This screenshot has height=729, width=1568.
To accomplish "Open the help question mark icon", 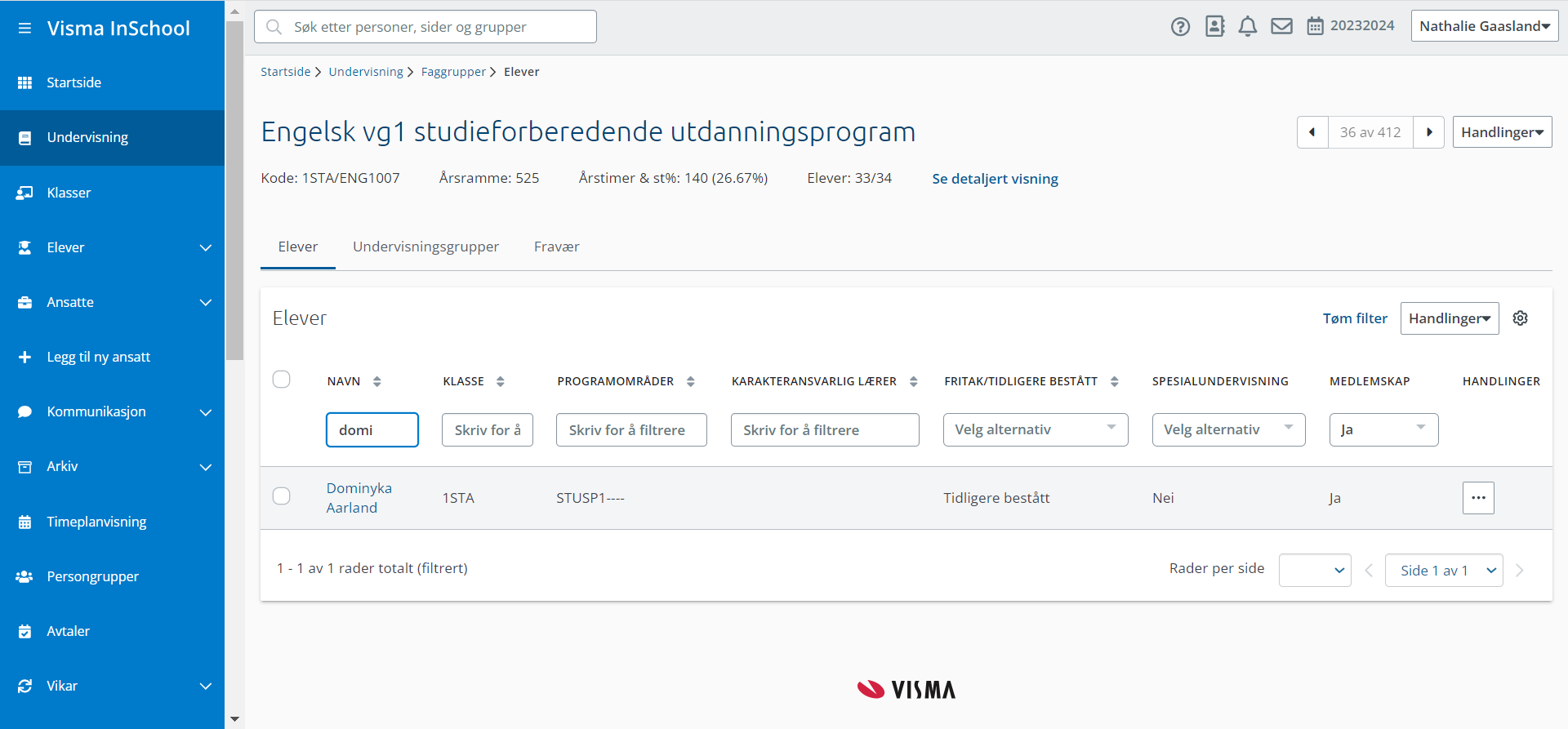I will click(1180, 27).
